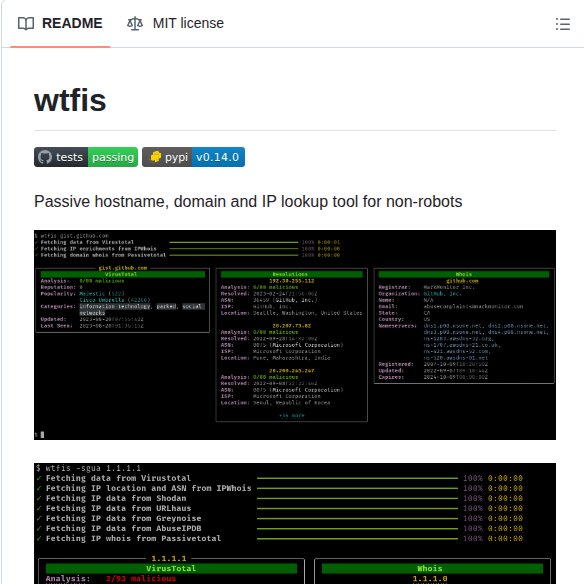Click the +34 more link in Resolutions
Viewport: 584px width, 584px height.
(x=292, y=415)
